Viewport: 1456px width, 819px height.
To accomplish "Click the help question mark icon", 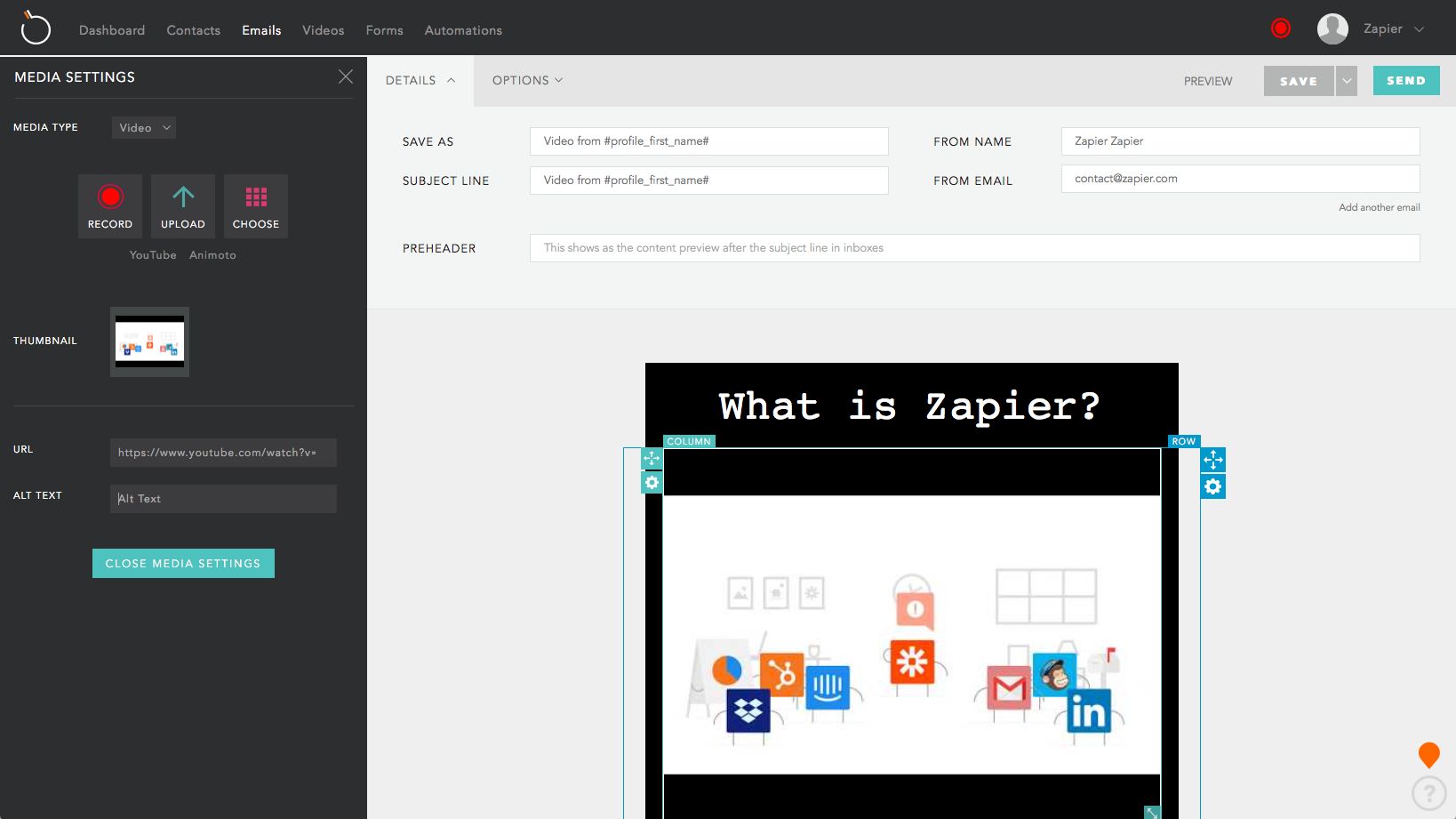I will (x=1428, y=792).
